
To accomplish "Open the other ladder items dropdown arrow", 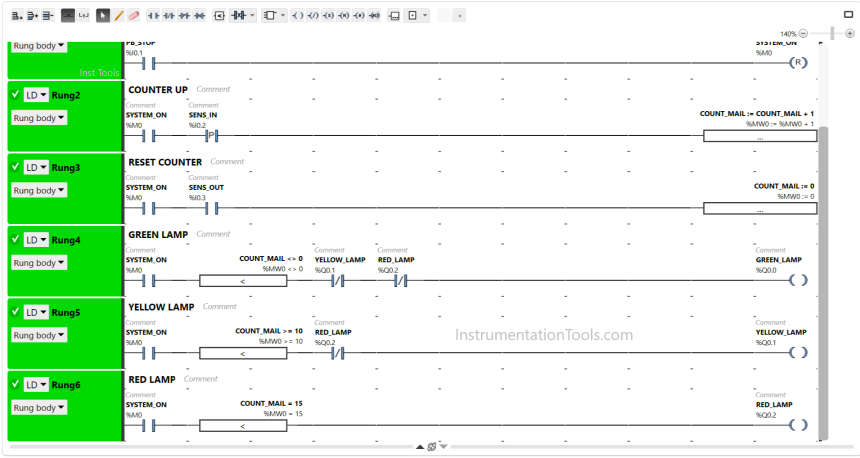I will [x=425, y=16].
